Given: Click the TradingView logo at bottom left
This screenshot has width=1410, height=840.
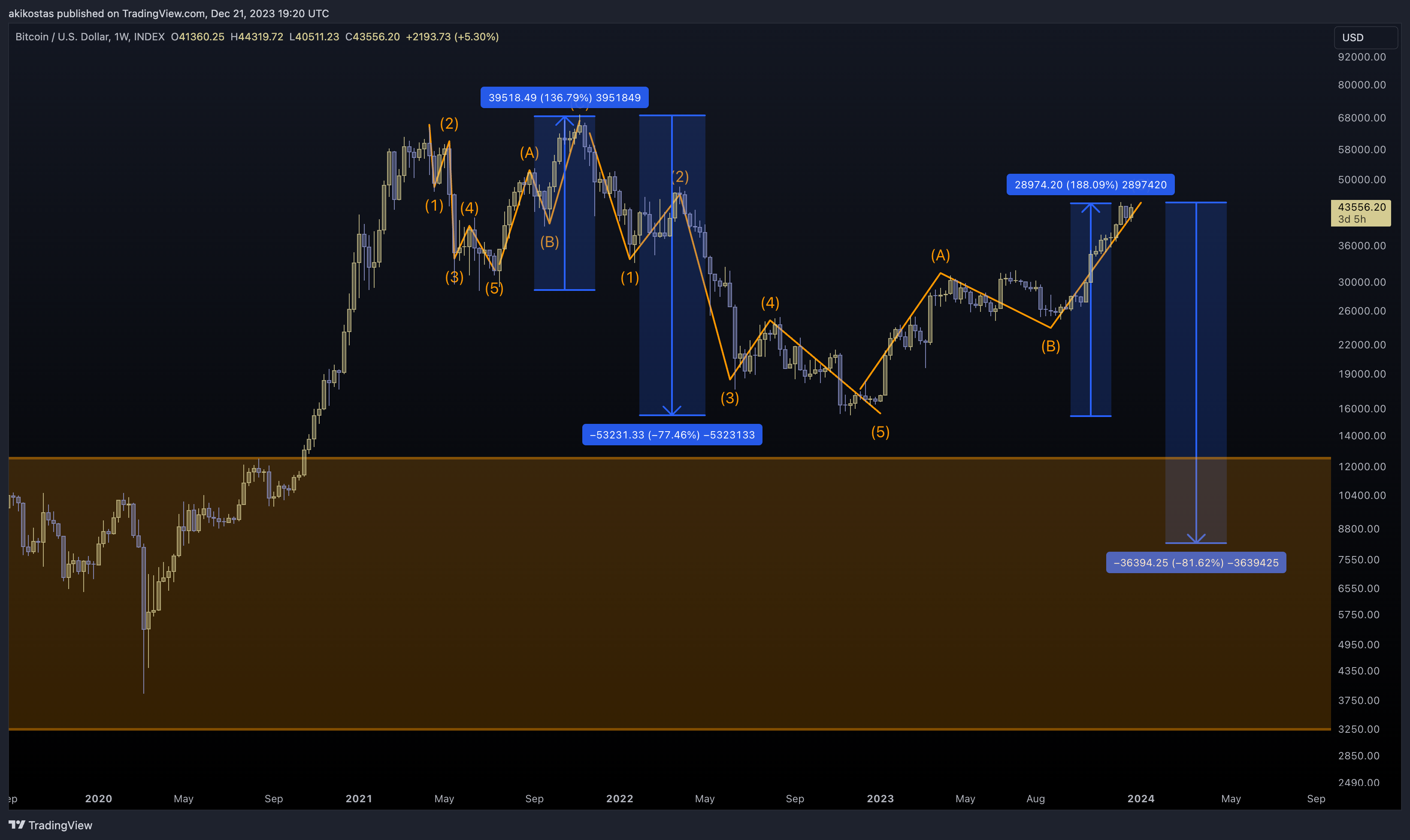Looking at the screenshot, I should pyautogui.click(x=50, y=825).
